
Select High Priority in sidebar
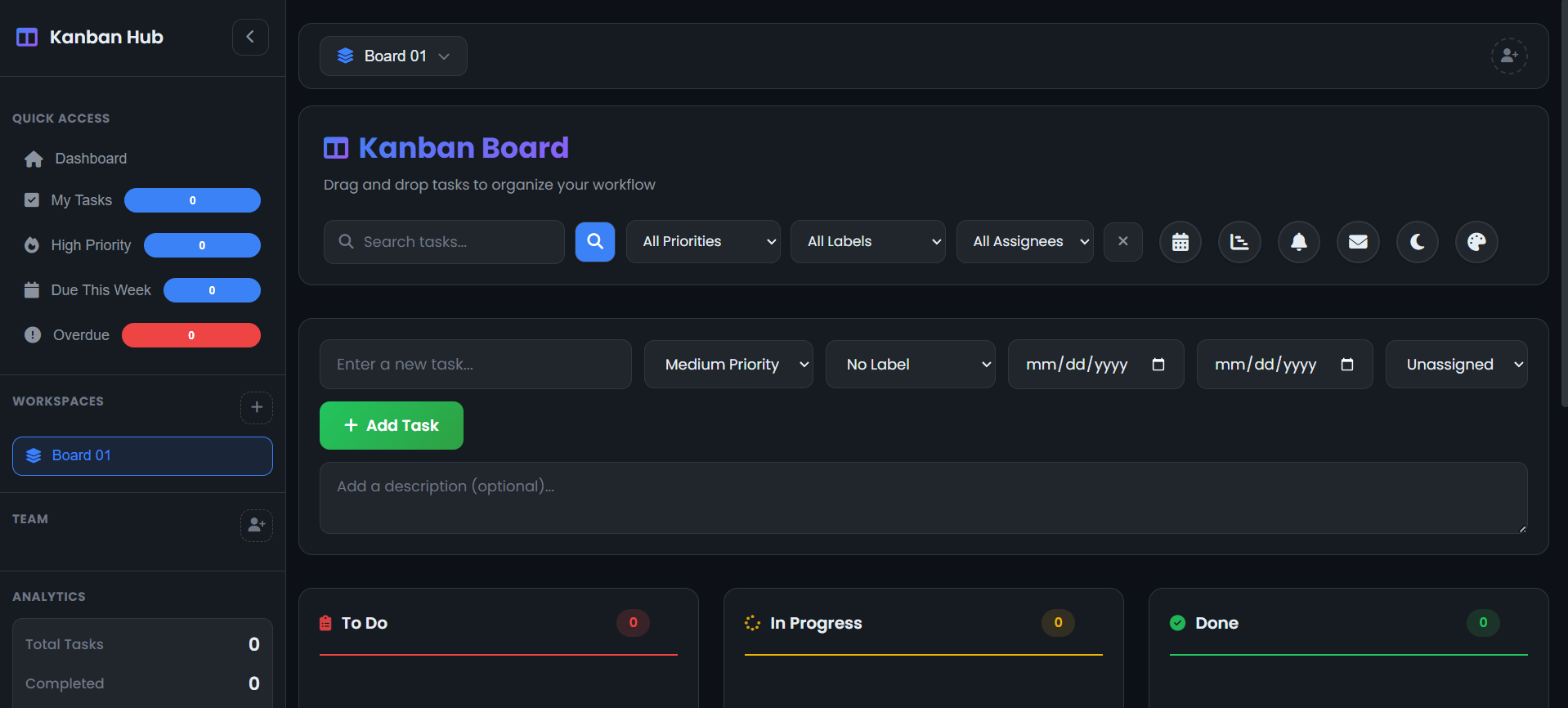91,245
